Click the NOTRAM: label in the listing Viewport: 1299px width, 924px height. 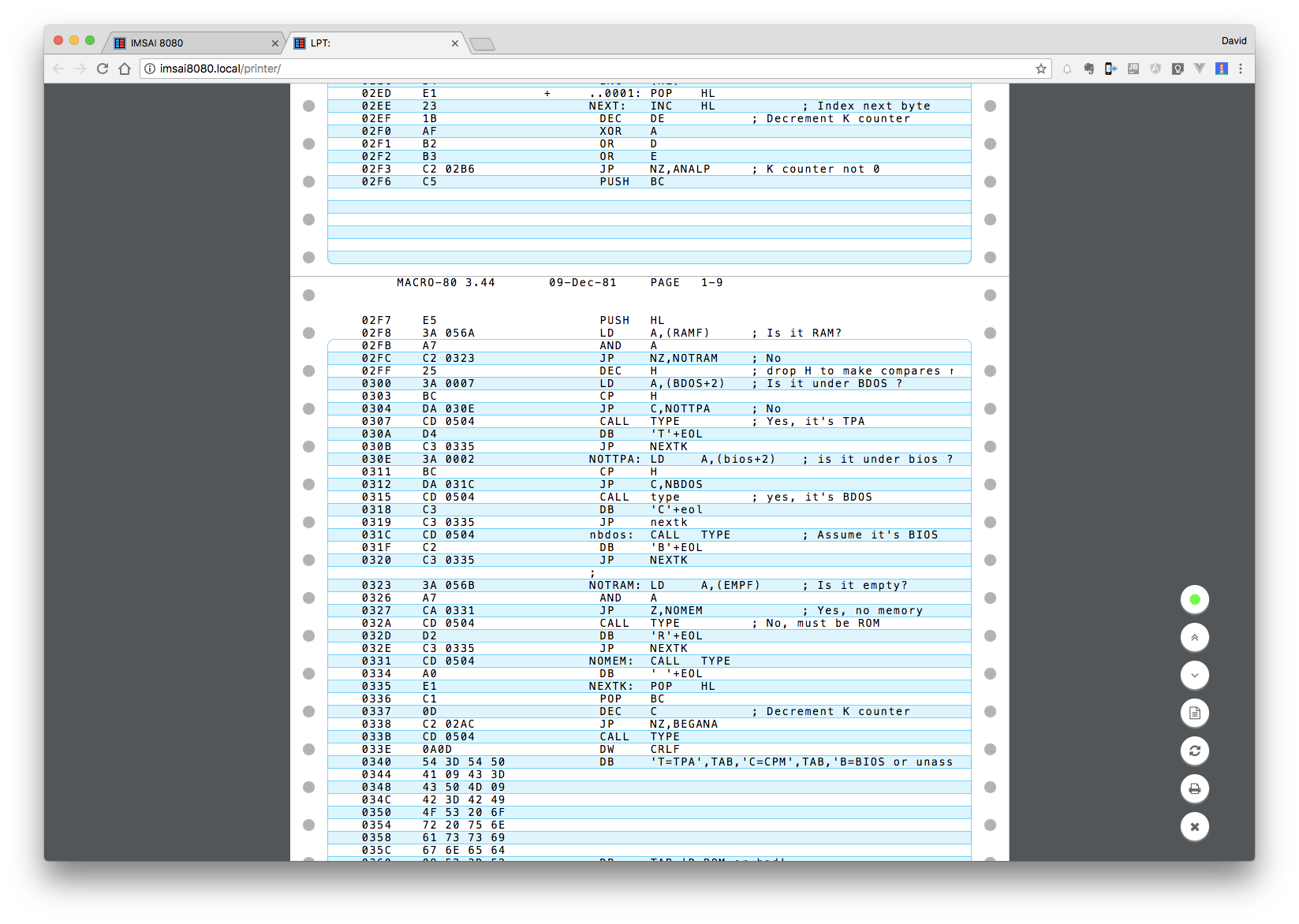pos(614,585)
